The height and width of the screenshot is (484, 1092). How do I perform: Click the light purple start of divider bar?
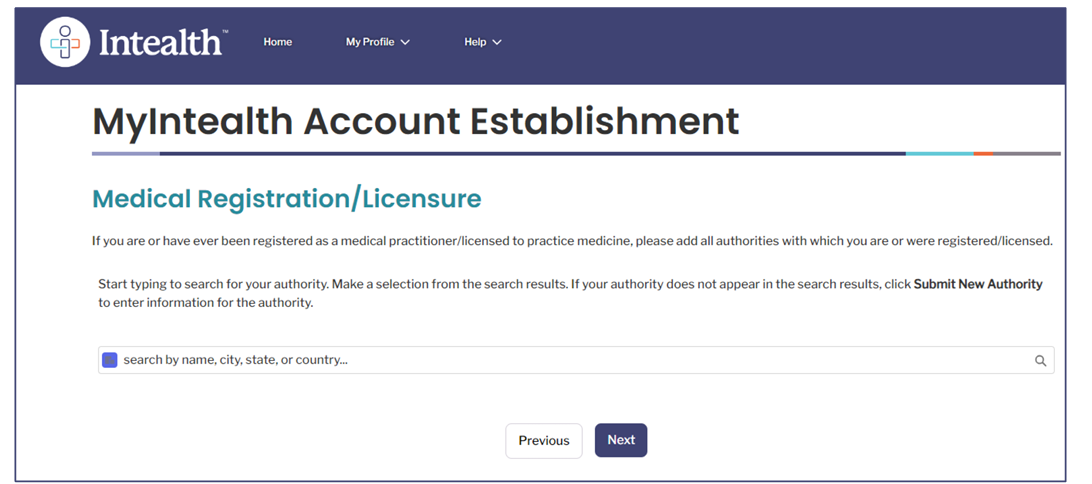pos(125,153)
